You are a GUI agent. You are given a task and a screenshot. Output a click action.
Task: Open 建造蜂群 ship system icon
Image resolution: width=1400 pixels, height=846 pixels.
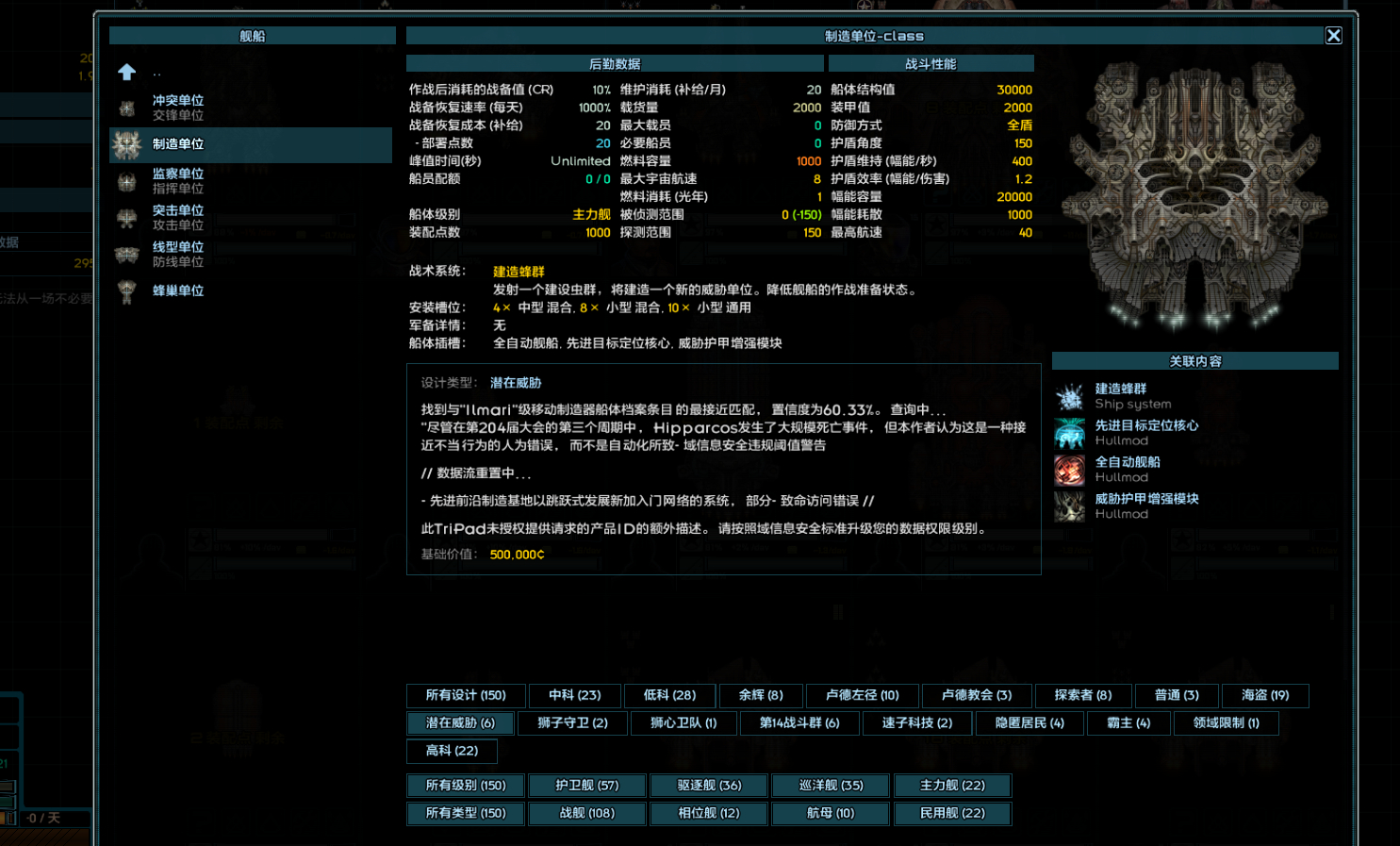coord(1070,396)
